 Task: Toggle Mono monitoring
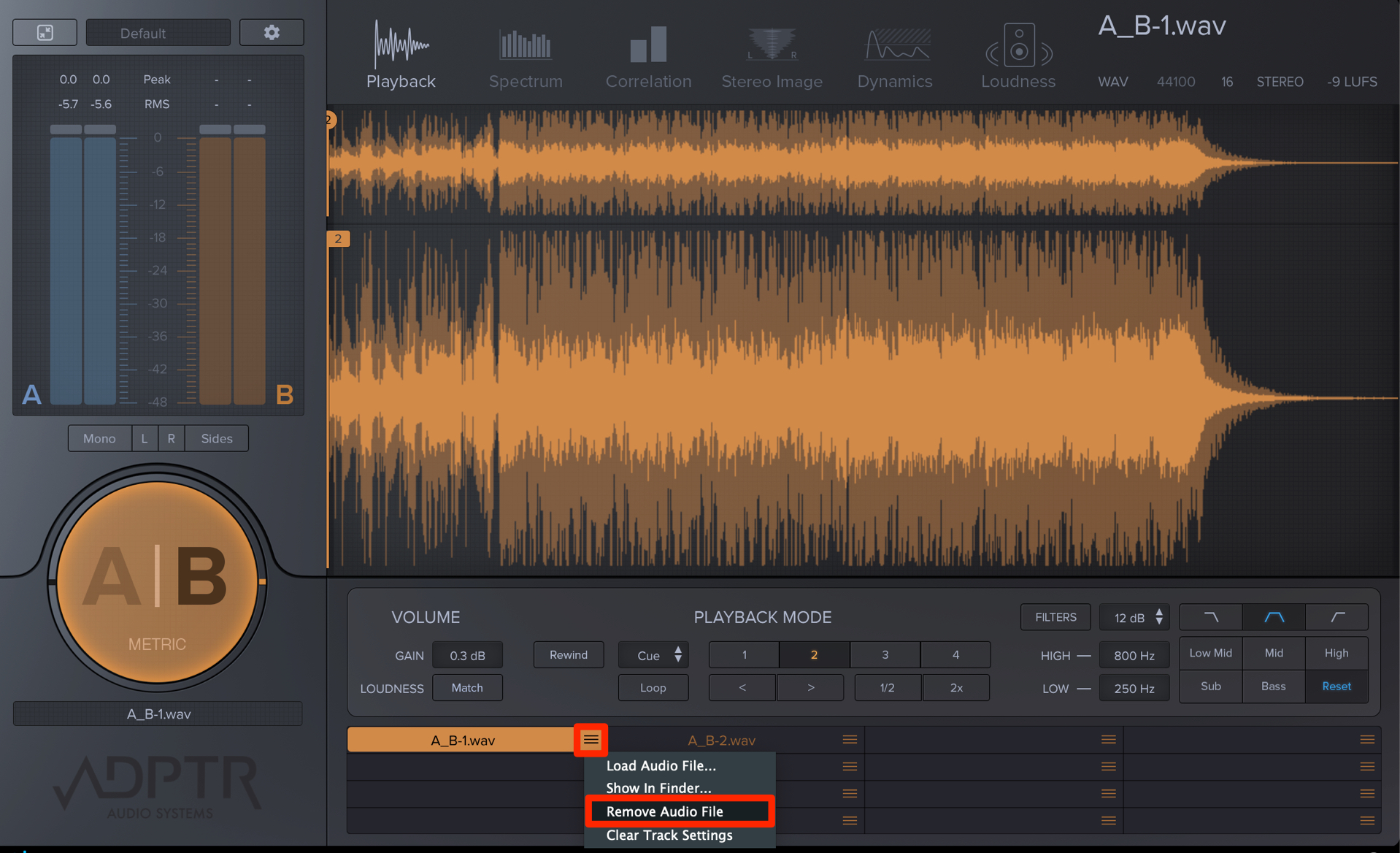(x=99, y=438)
